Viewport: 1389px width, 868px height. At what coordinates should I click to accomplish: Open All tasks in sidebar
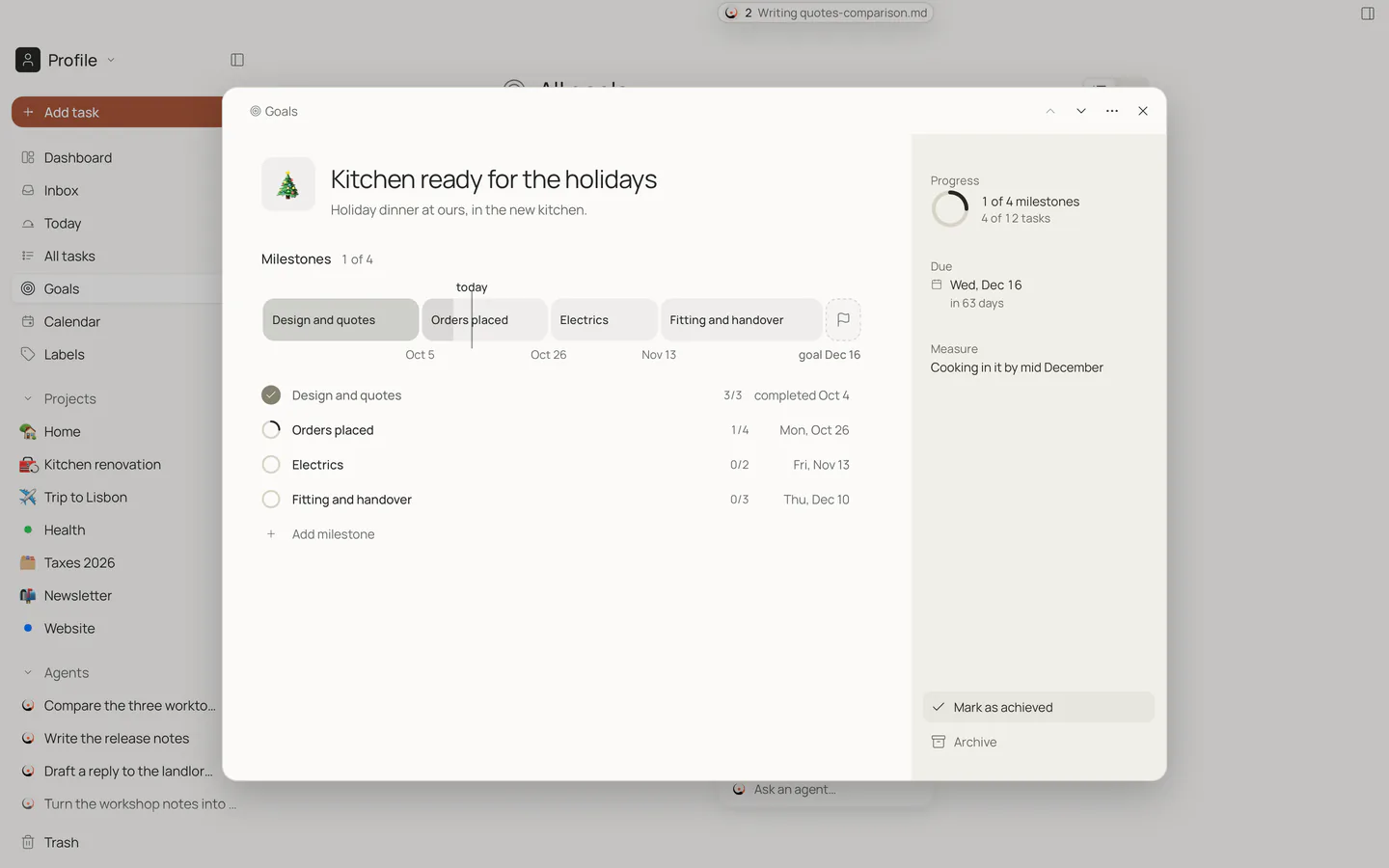click(x=117, y=256)
